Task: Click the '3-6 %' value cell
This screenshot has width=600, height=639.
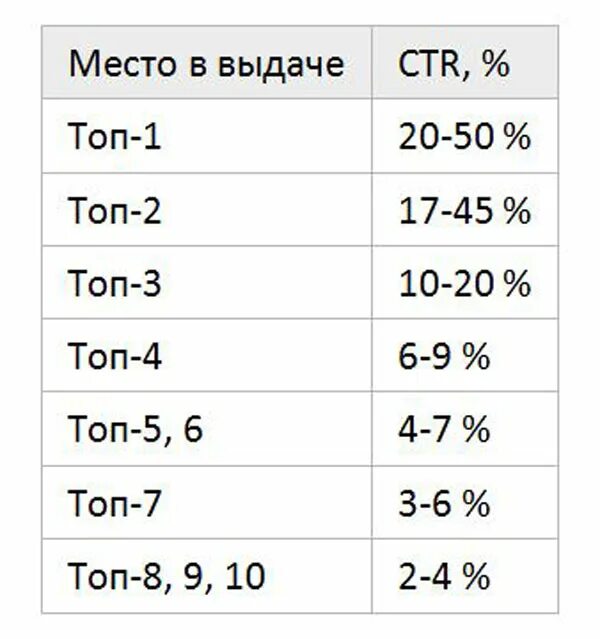Action: pos(465,502)
